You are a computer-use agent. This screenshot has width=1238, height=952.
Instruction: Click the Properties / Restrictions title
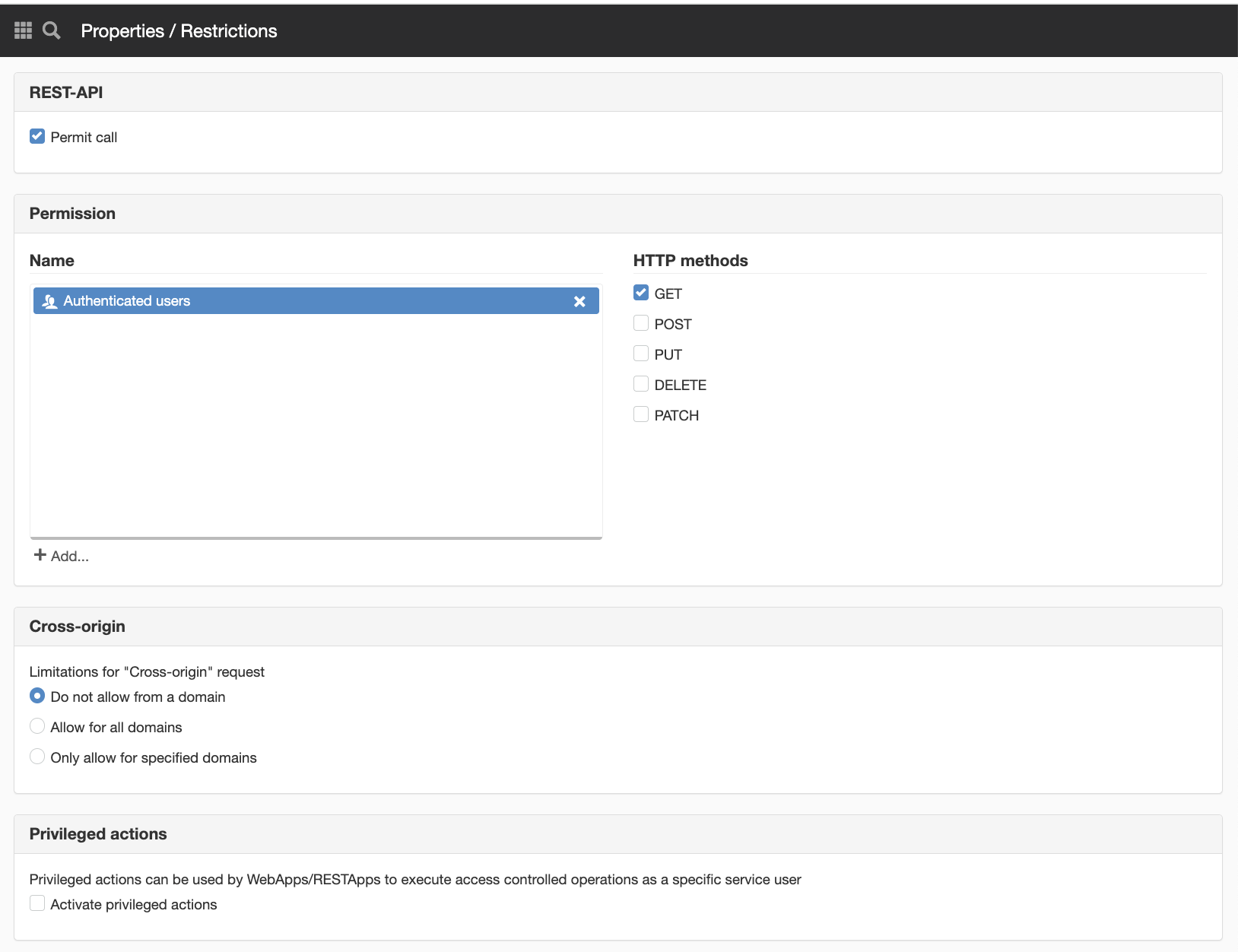pyautogui.click(x=179, y=31)
